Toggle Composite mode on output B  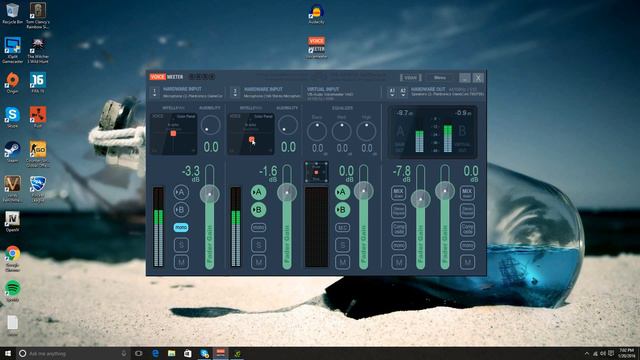[x=467, y=228]
